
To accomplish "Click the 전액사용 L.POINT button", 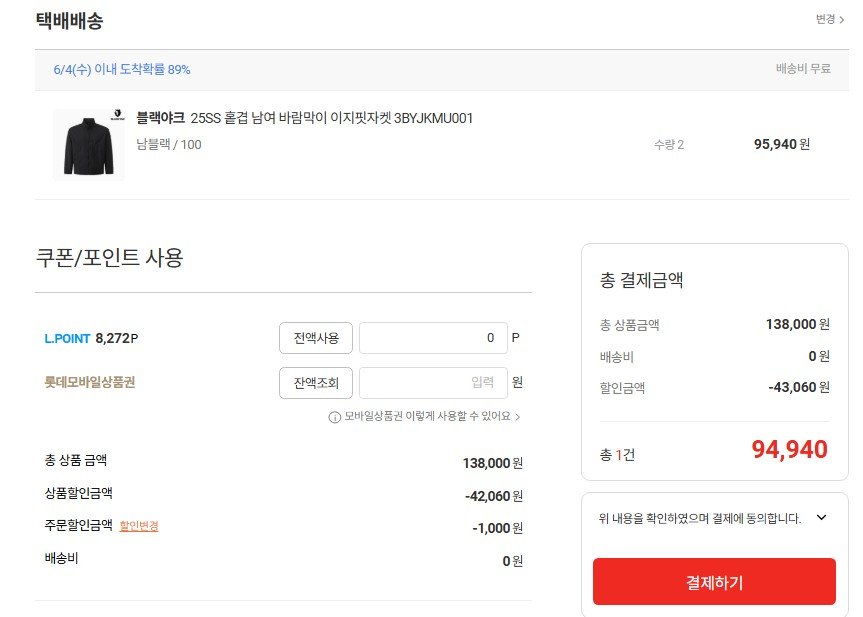I will 316,338.
